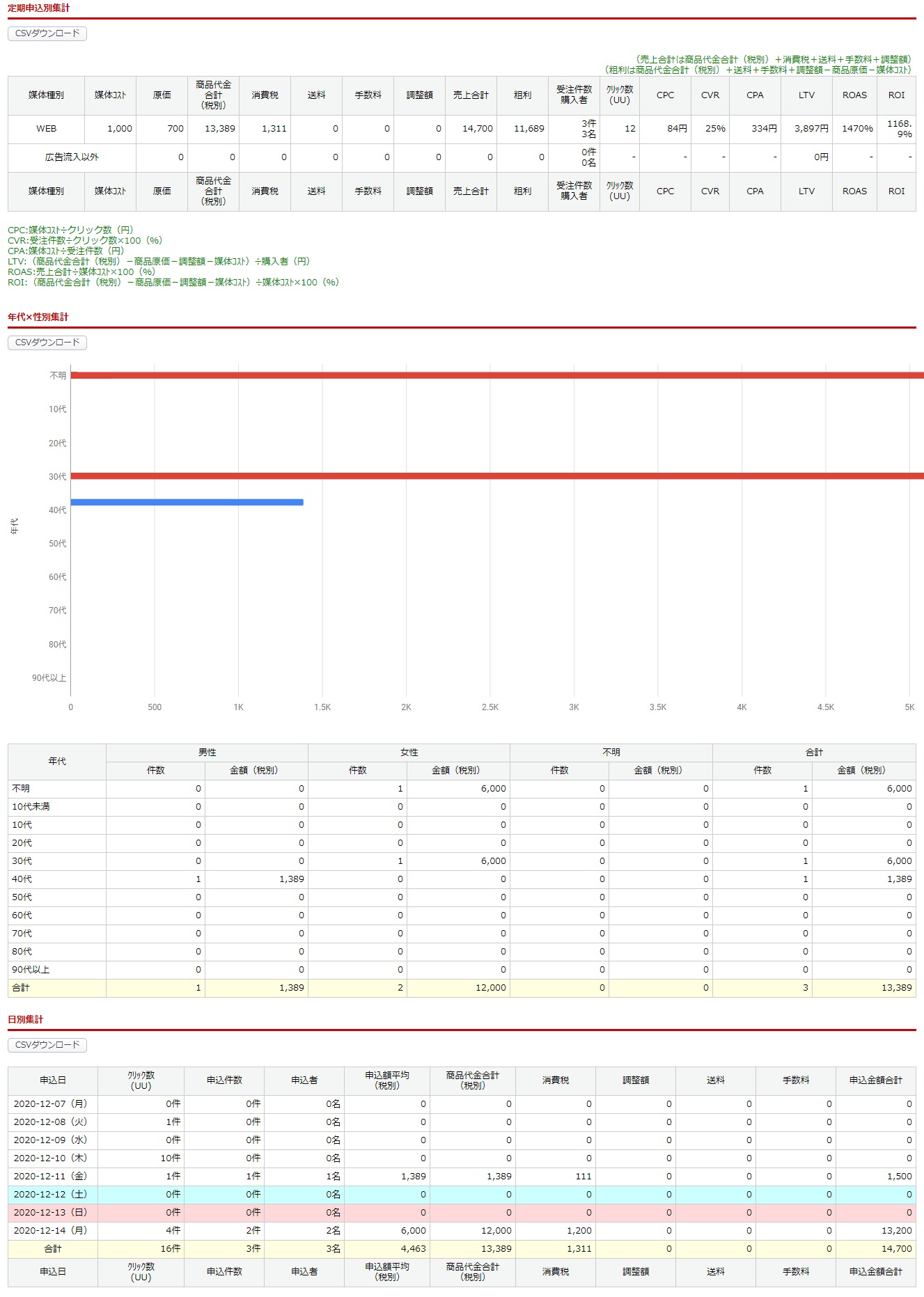
Task: Click the 女性 column group header
Action: click(409, 753)
